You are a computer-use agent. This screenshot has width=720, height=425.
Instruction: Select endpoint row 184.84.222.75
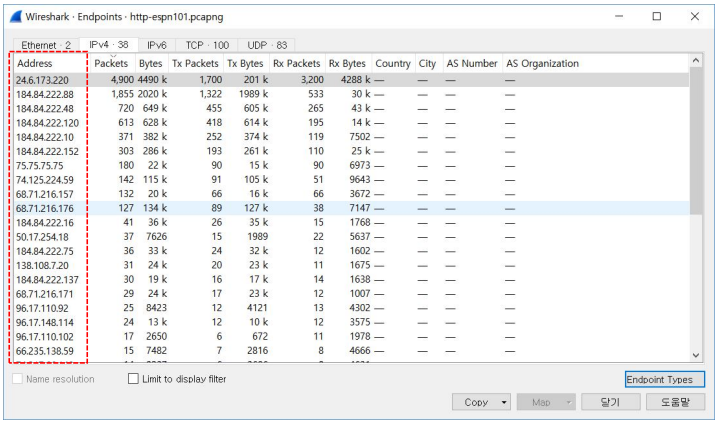[351, 251]
